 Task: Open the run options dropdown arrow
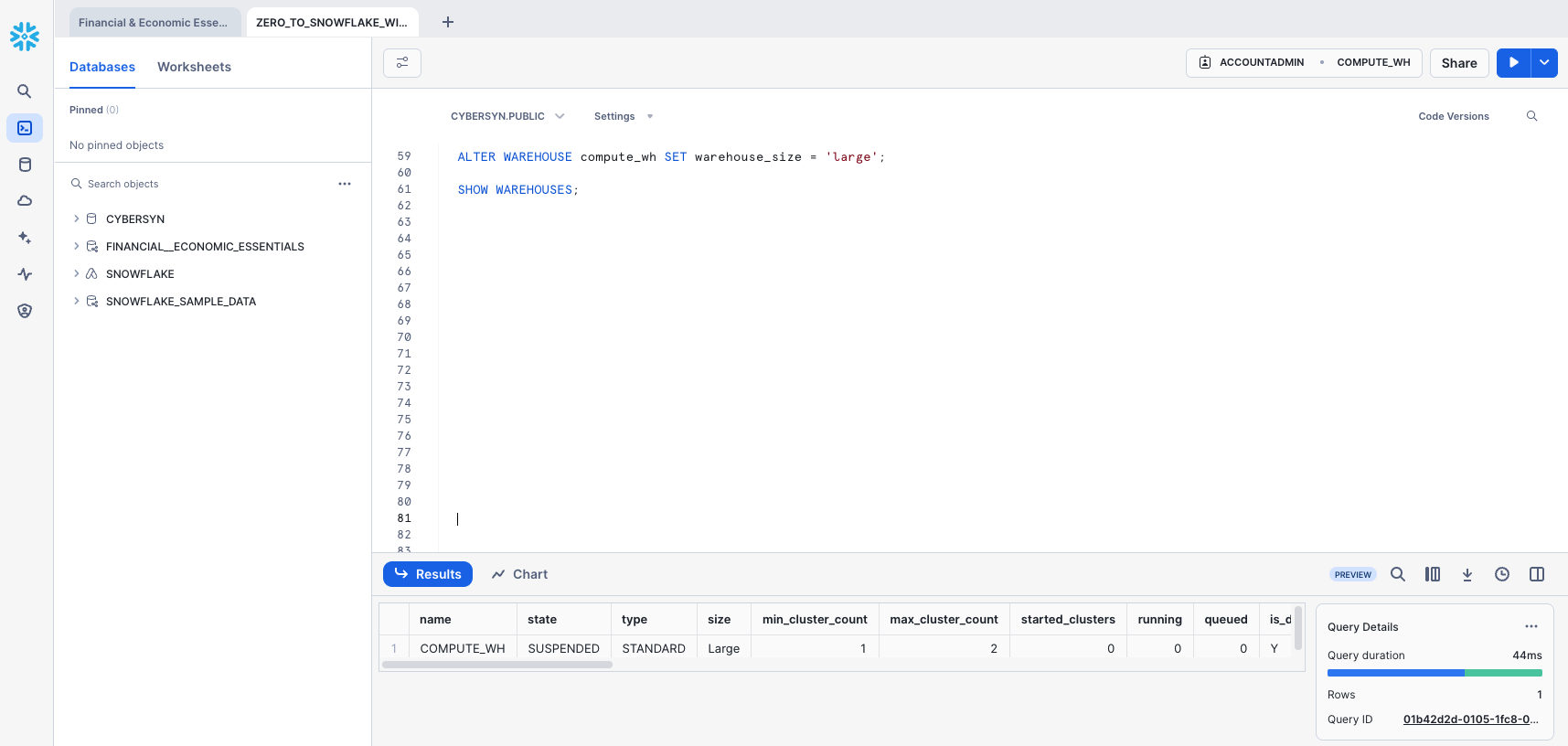[1544, 63]
